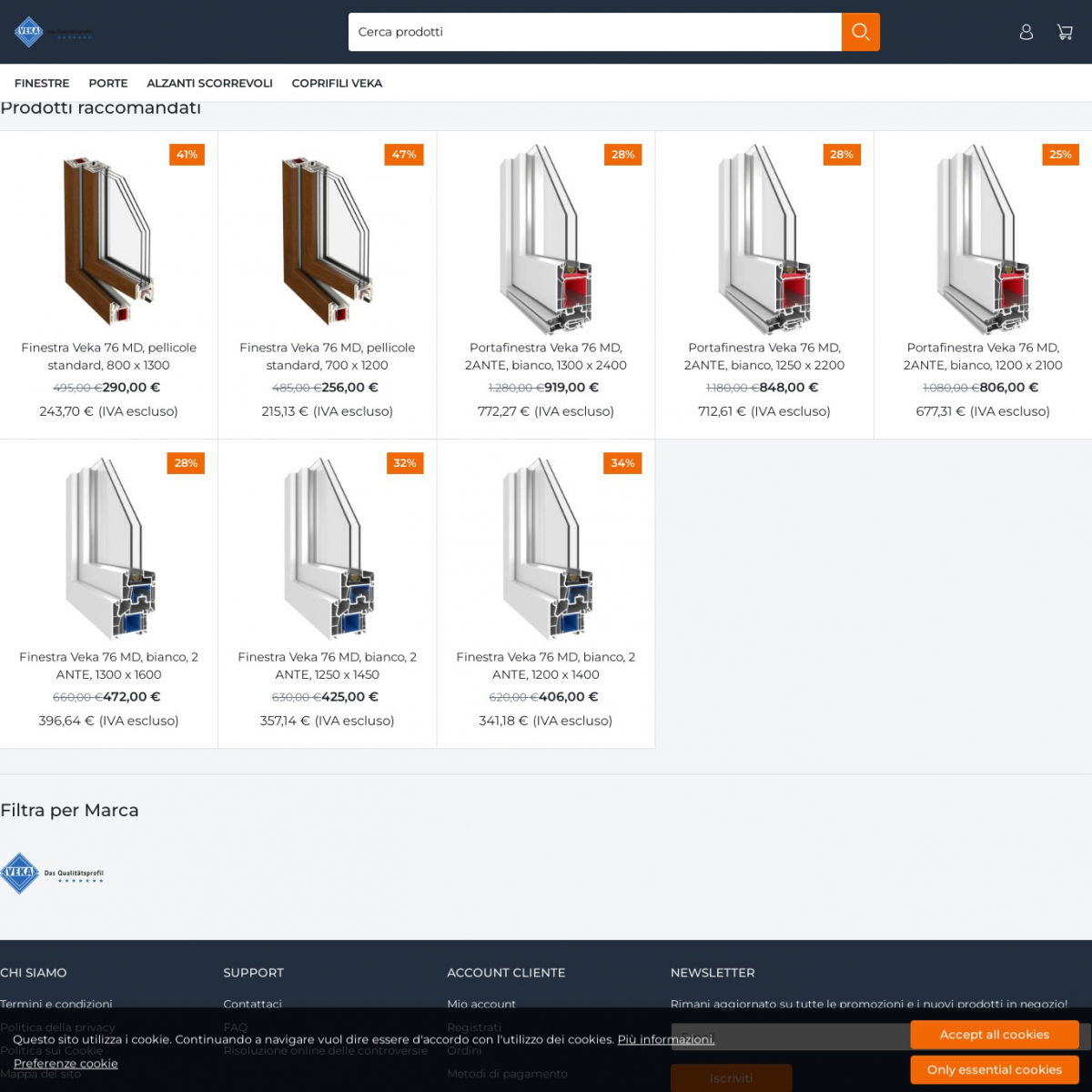This screenshot has height=1092, width=1092.
Task: Open image of Portafinestra bianco 1250 x 2200
Action: (764, 239)
